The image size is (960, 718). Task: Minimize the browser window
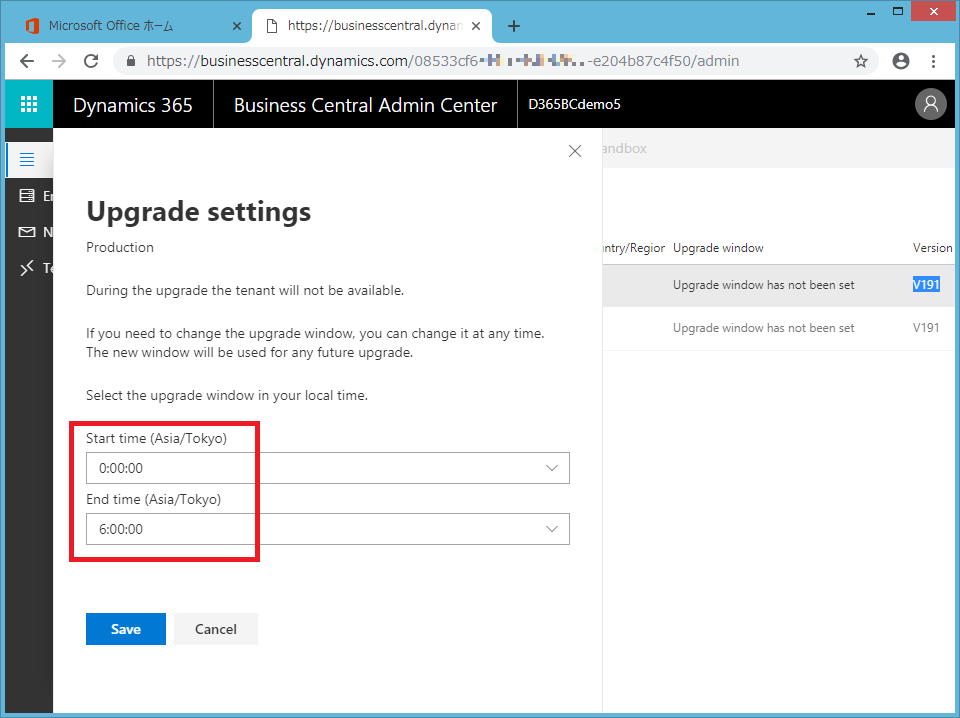pos(871,12)
